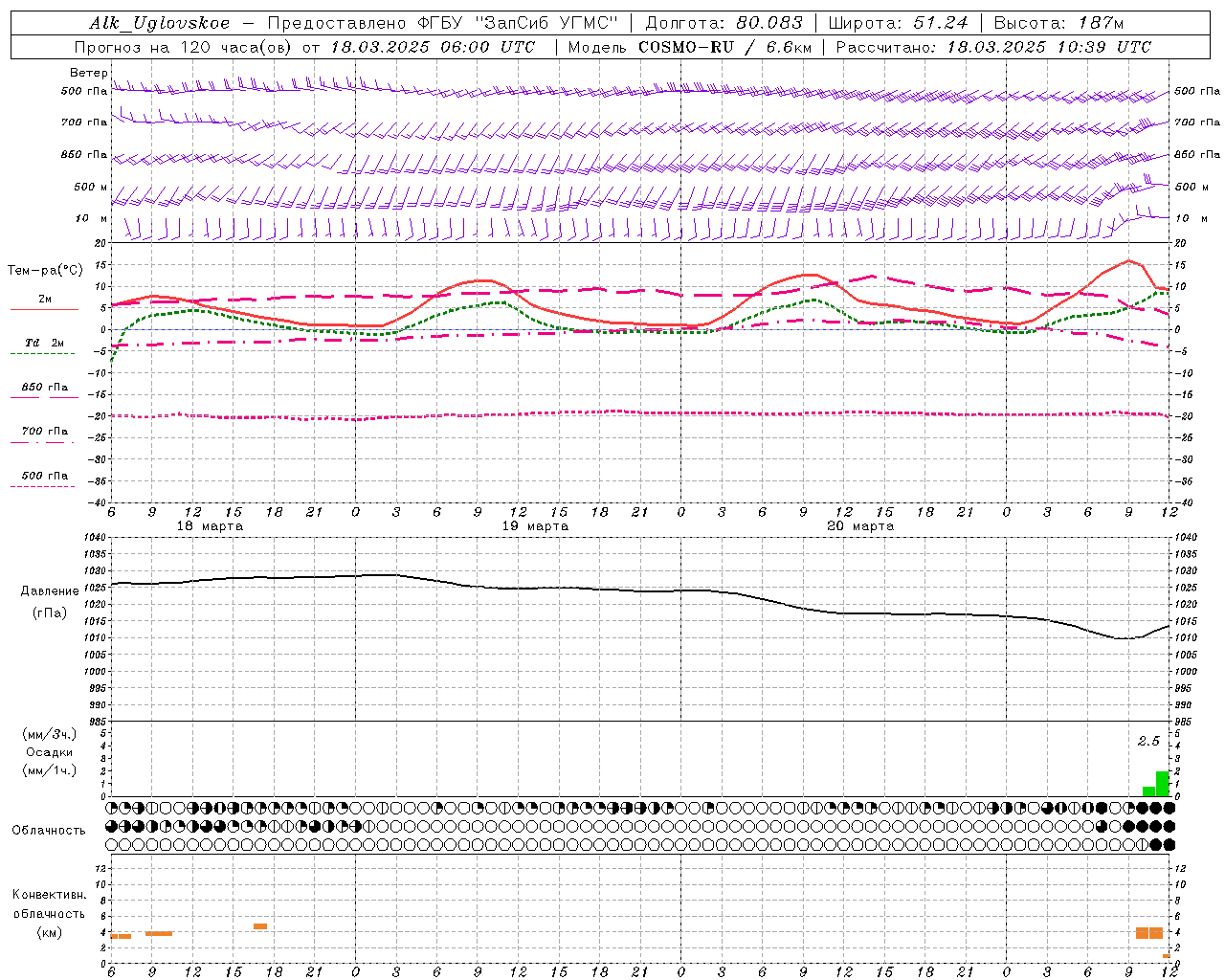Click the line sample under the 2м legend
This screenshot has width=1225, height=980.
click(x=44, y=310)
